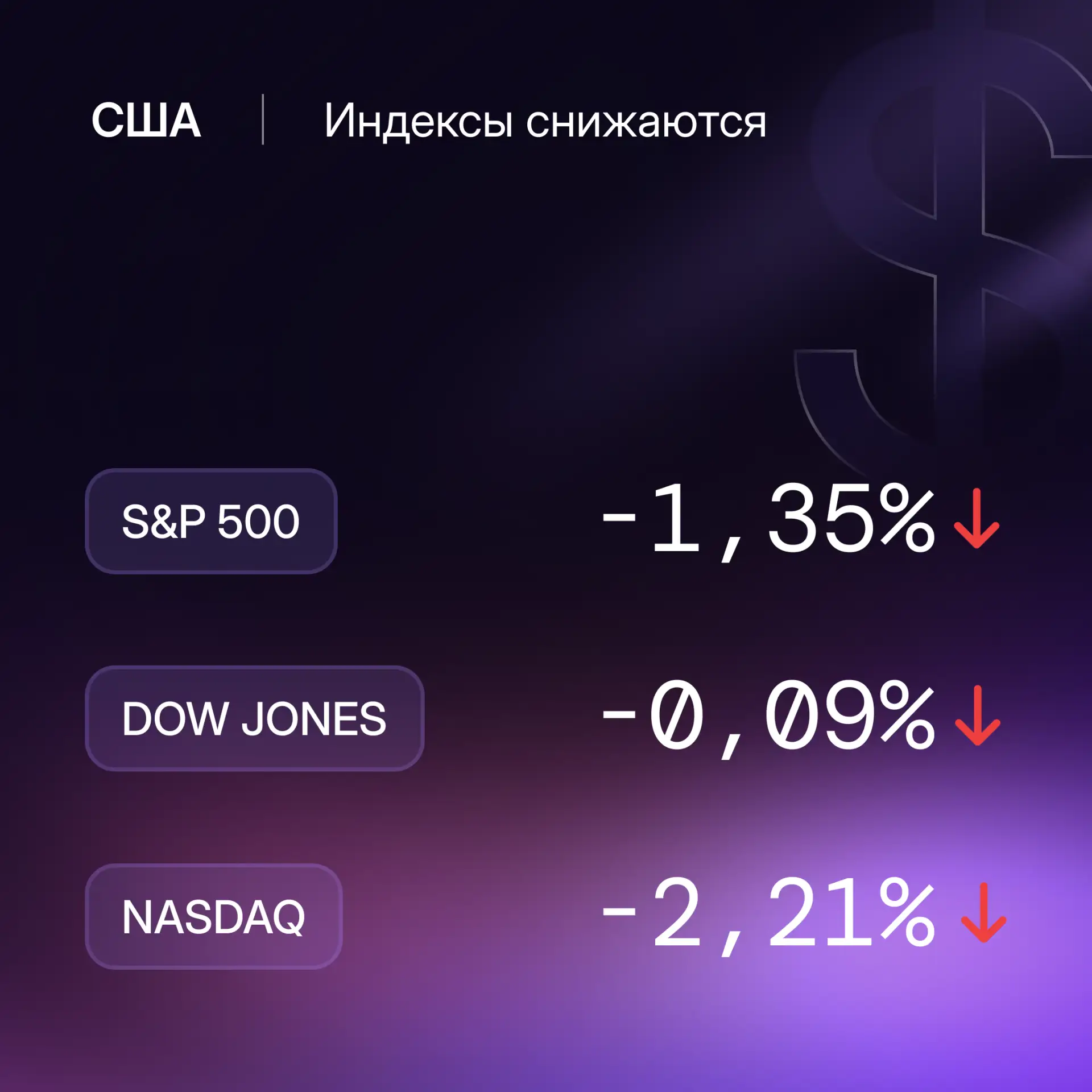1092x1092 pixels.
Task: Click red down arrow beside -2,21%
Action: pos(983,913)
